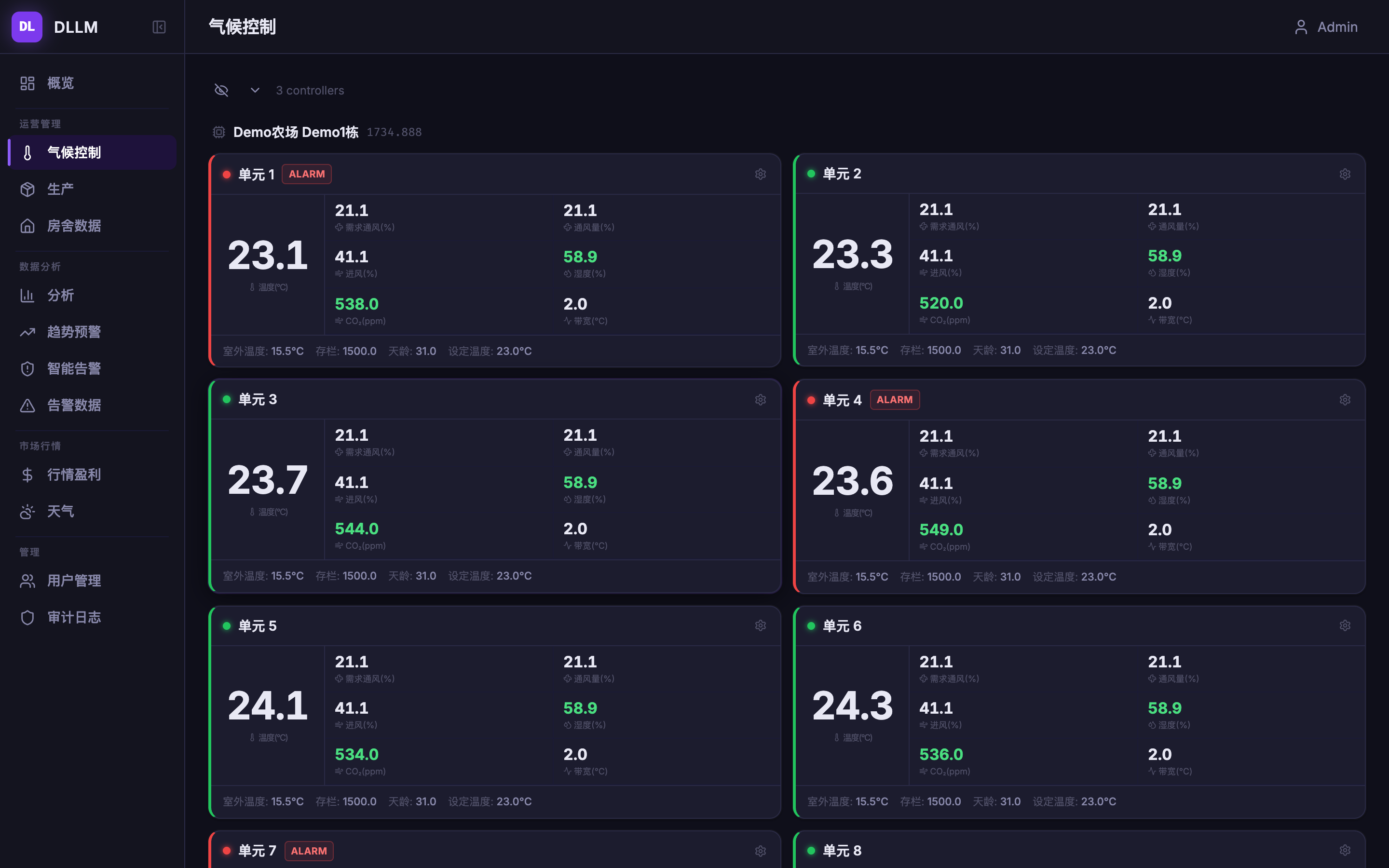Open the Admin user menu

pos(1326,27)
